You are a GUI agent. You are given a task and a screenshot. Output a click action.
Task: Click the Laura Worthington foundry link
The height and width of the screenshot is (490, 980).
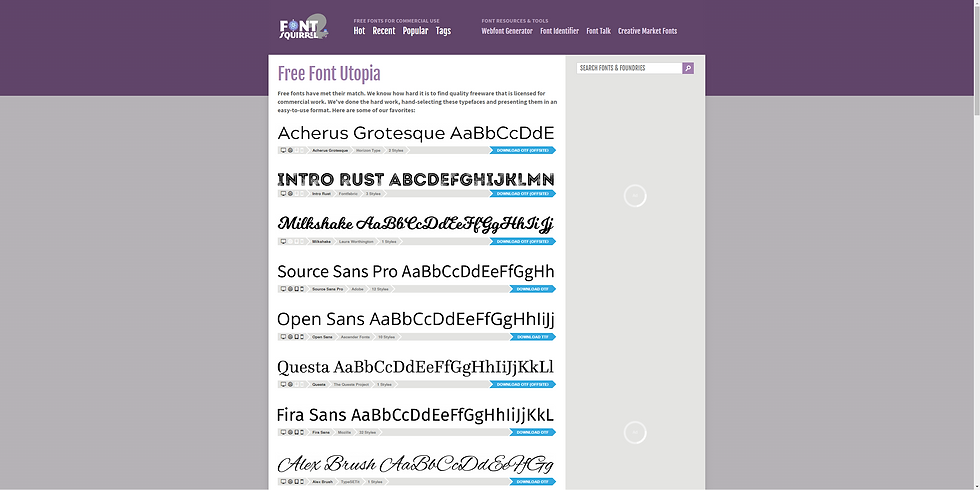(x=356, y=241)
